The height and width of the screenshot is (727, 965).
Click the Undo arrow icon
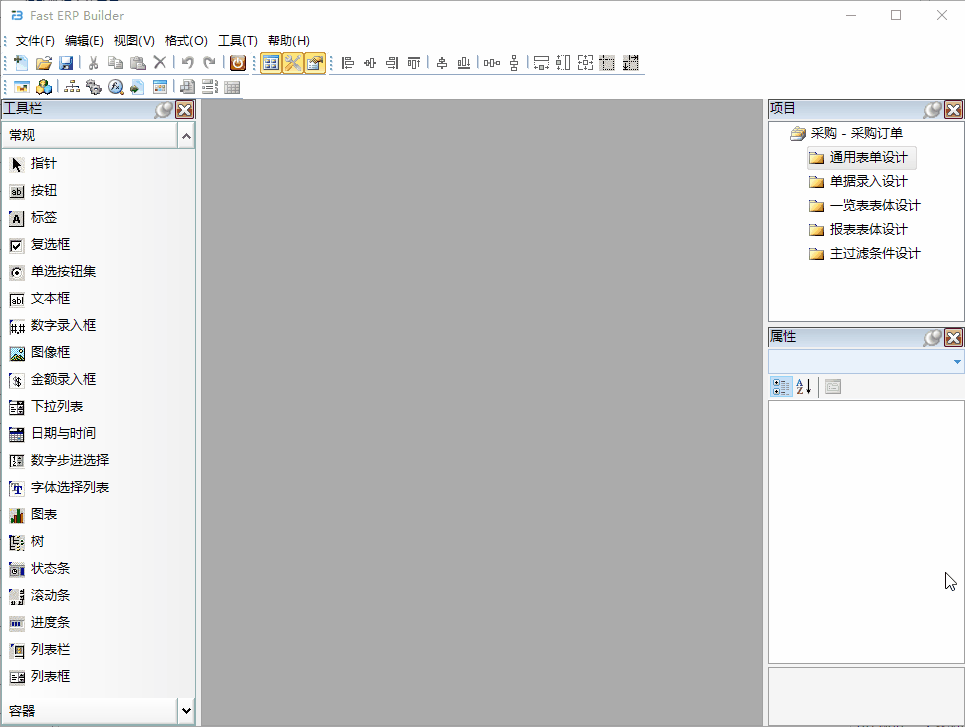(x=187, y=63)
